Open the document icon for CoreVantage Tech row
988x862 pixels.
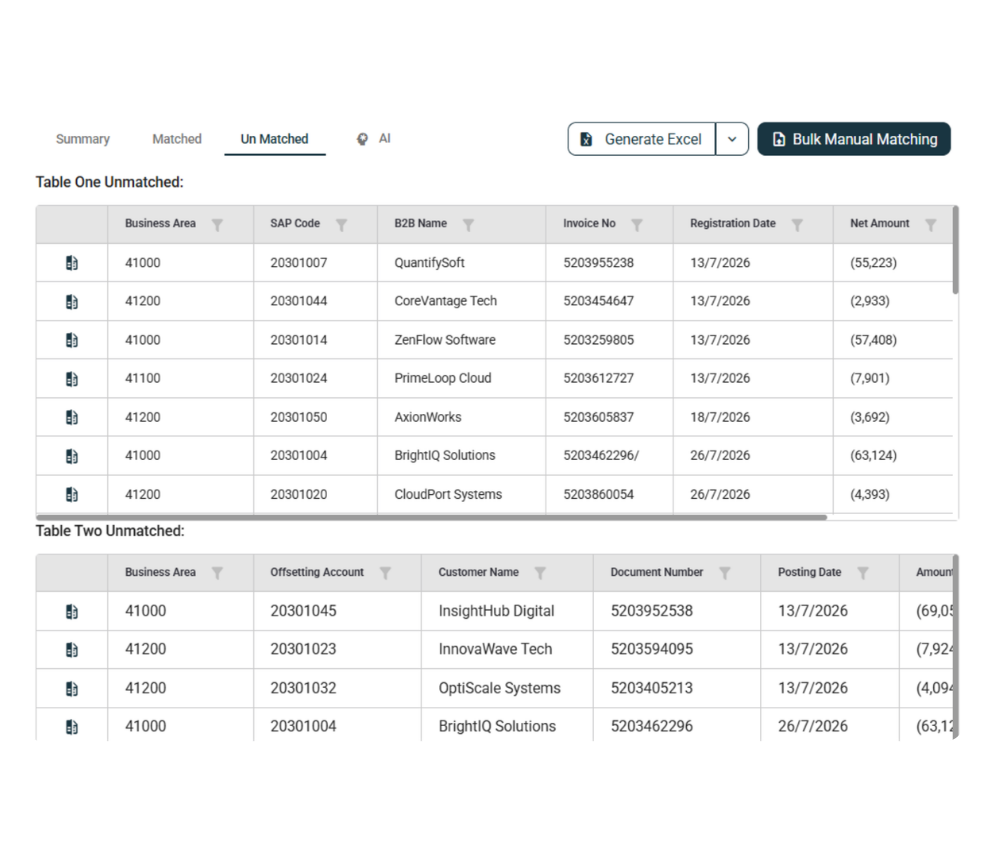(72, 302)
